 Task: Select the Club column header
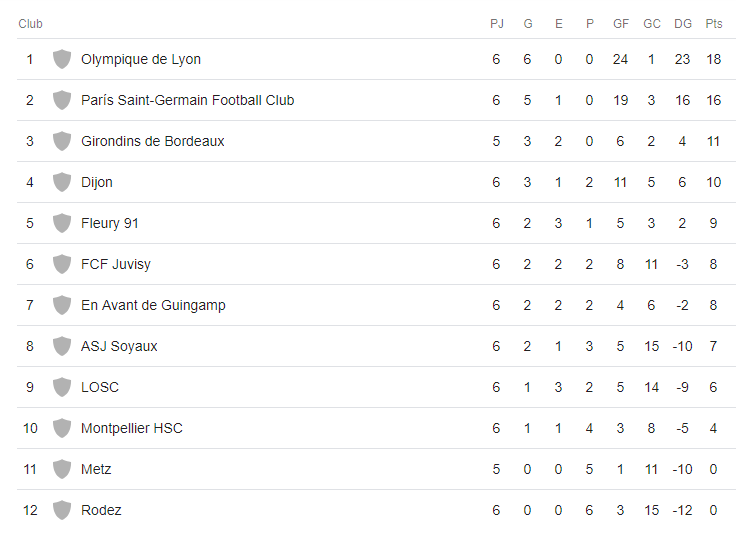[x=31, y=23]
